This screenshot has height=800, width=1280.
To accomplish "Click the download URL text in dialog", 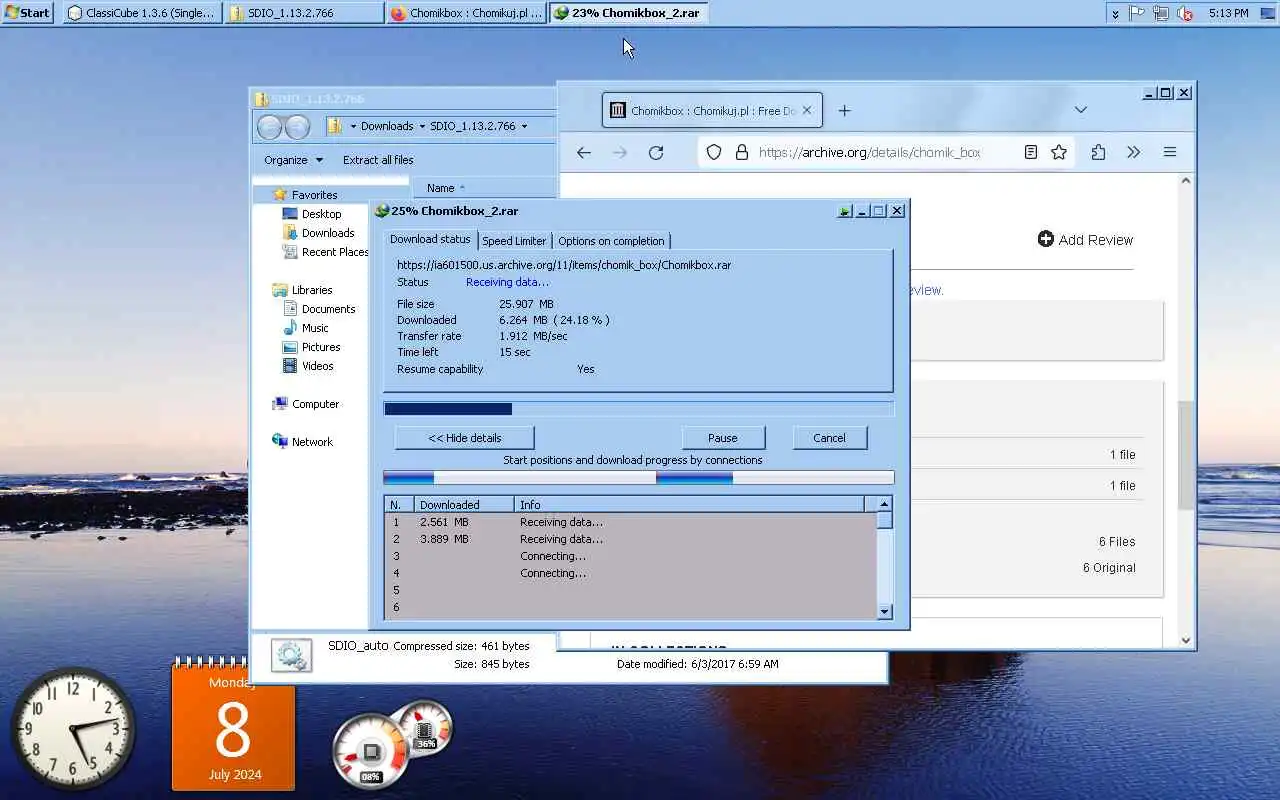I will click(564, 265).
